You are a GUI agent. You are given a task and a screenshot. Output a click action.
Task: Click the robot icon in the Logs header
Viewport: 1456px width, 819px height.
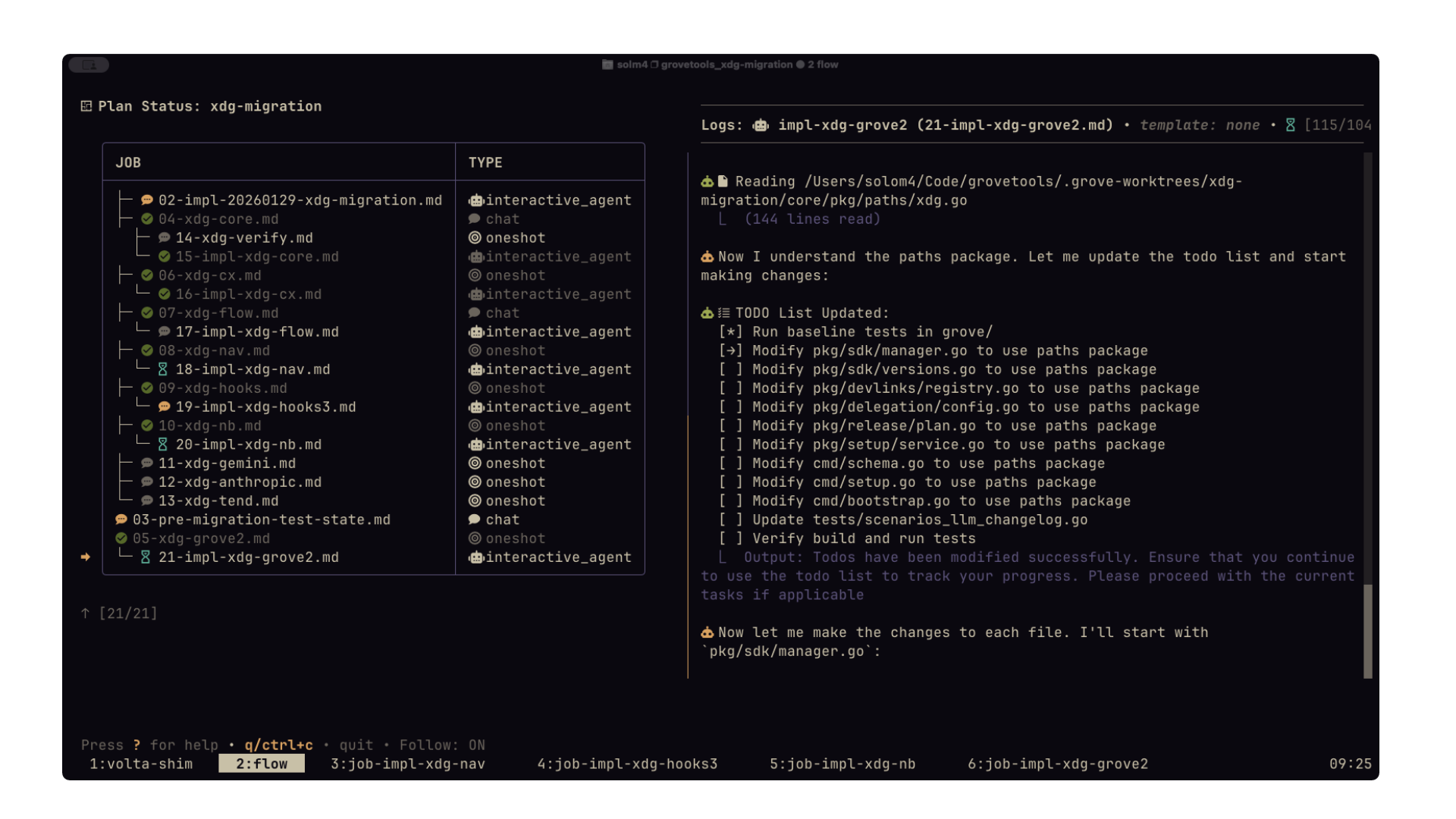(760, 125)
